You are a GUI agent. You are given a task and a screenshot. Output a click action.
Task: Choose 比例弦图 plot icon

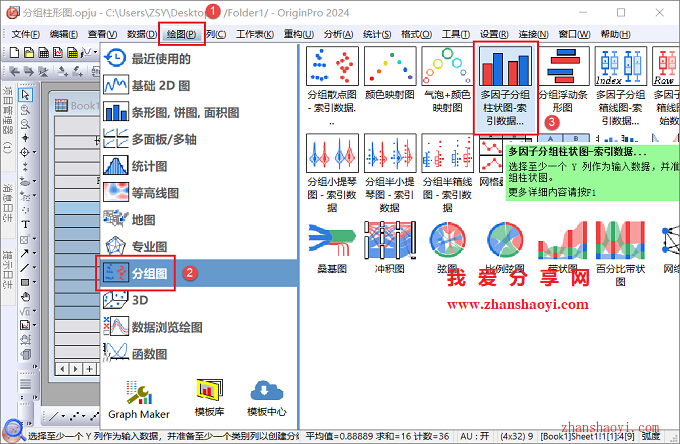click(505, 240)
